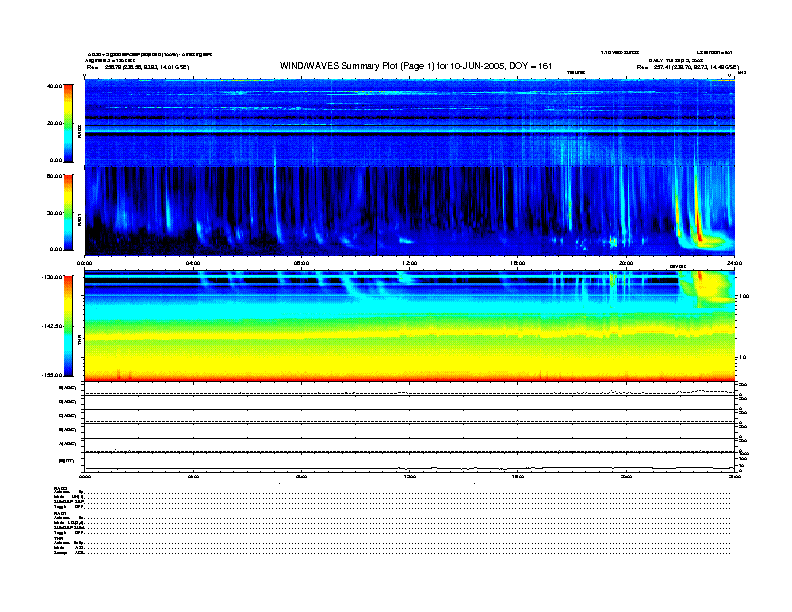Click the RAD2 spectrogram panel
792x612 pixels.
click(x=409, y=122)
